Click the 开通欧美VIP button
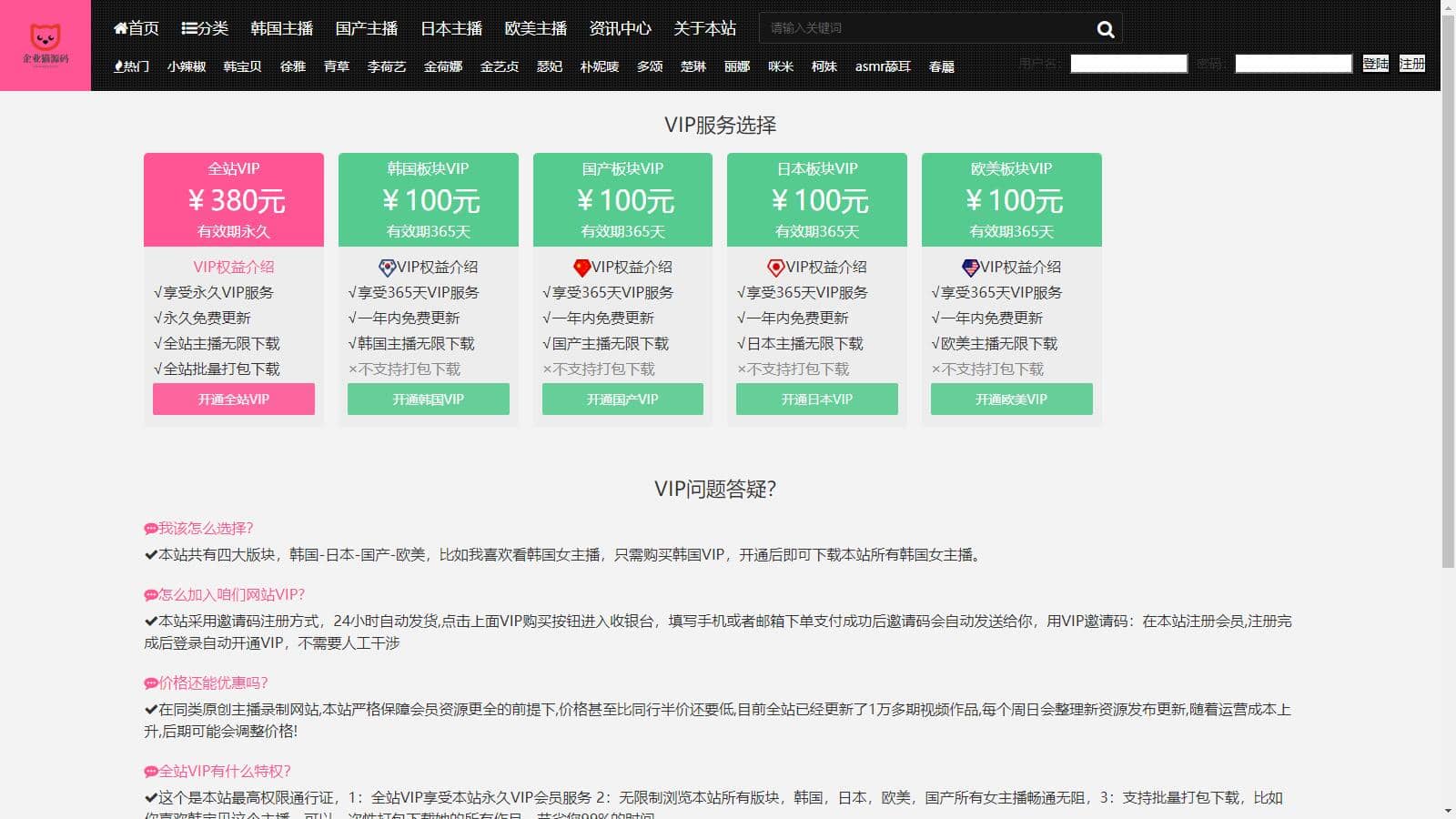 (x=1011, y=399)
